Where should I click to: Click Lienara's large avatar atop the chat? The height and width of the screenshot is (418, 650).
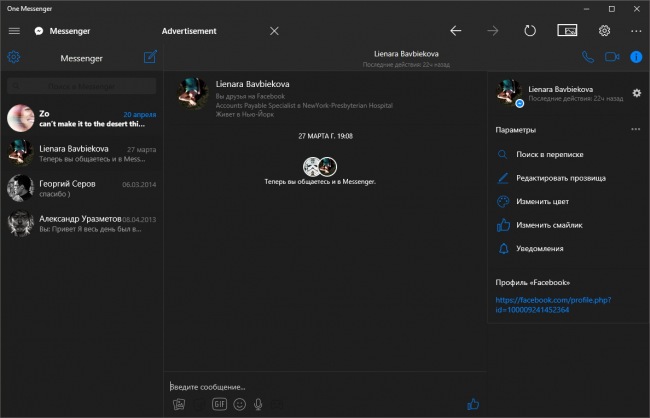coord(193,93)
